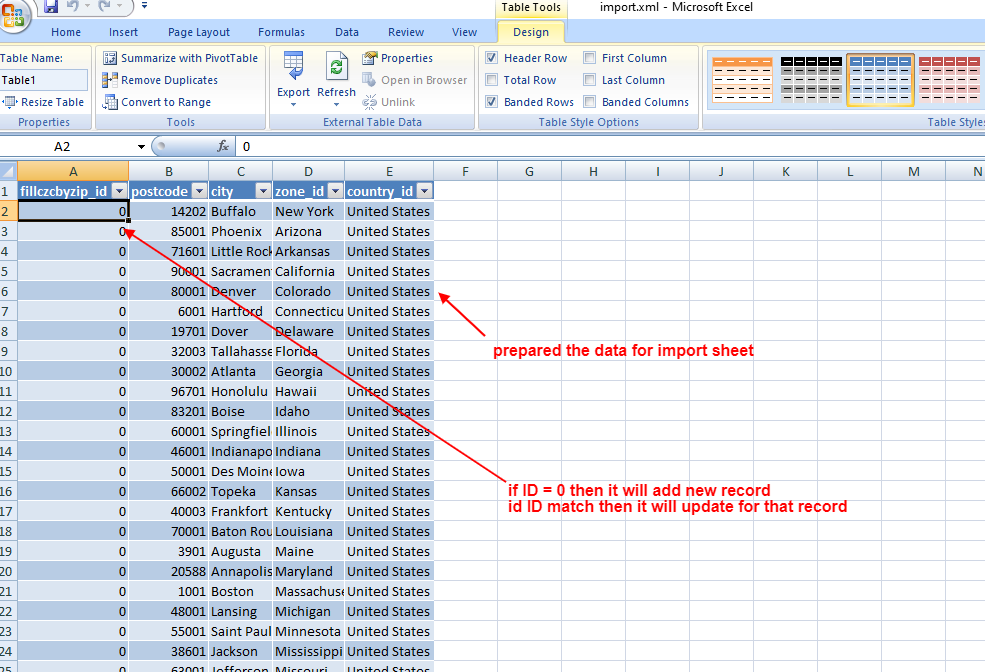Toggle the Header Row checkbox
The width and height of the screenshot is (985, 672).
pyautogui.click(x=492, y=58)
